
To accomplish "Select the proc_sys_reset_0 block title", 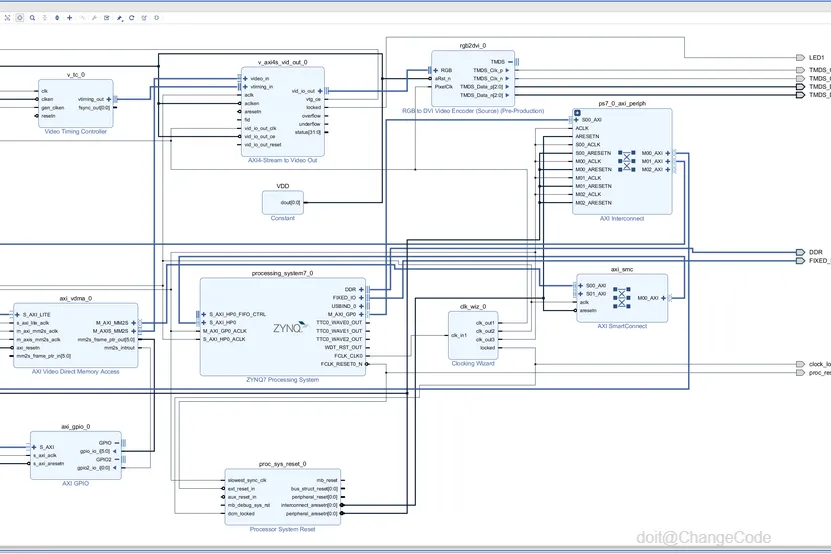I will [x=282, y=464].
